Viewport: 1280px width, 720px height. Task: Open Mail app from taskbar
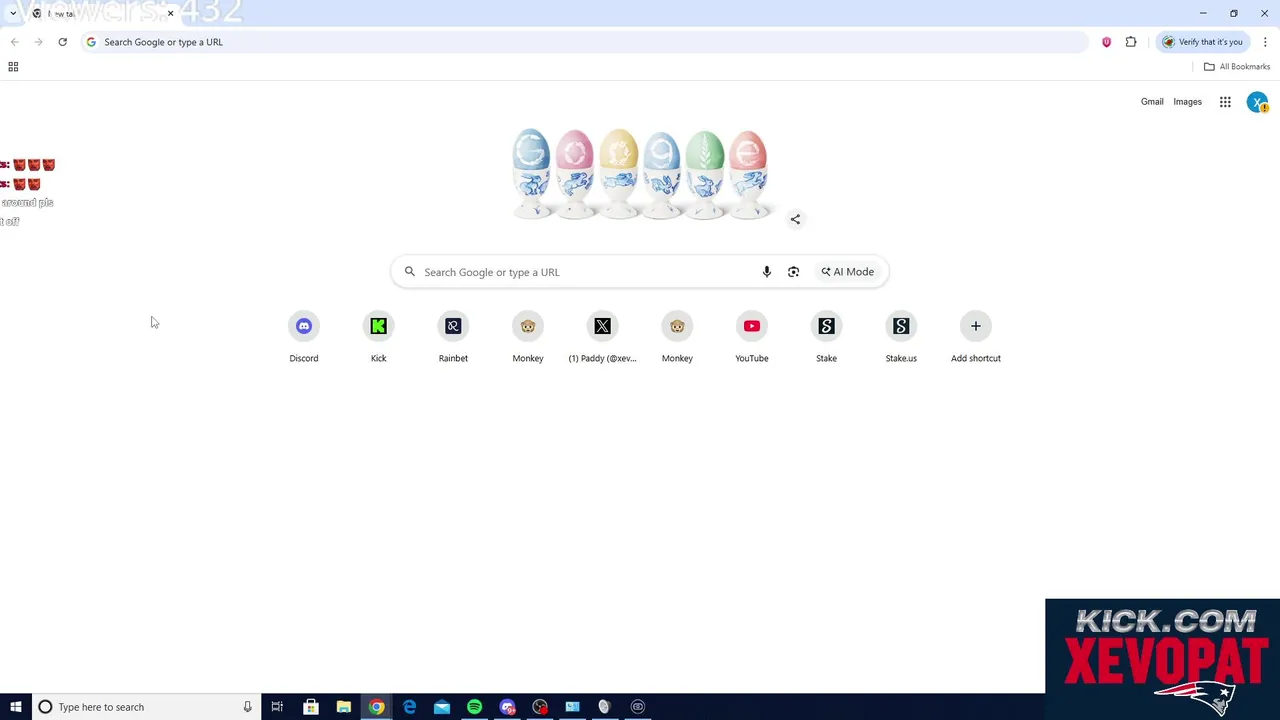click(442, 707)
